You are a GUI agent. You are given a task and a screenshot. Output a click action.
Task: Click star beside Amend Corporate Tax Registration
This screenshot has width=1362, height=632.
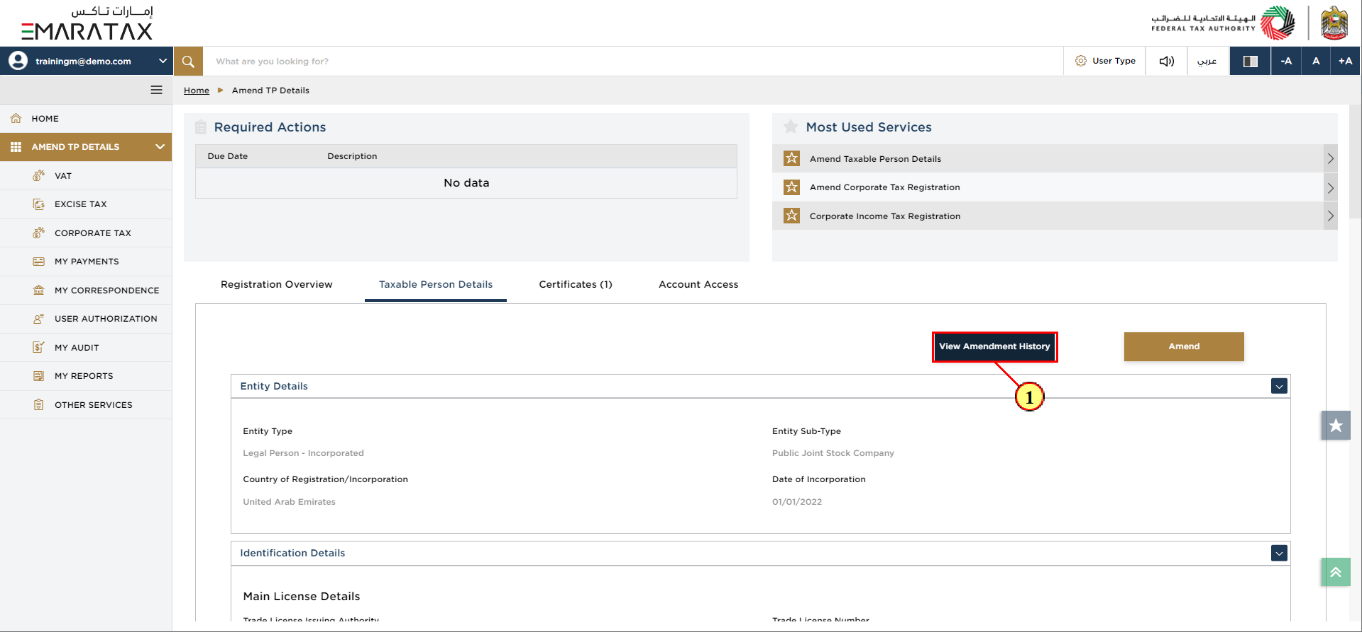pyautogui.click(x=791, y=187)
